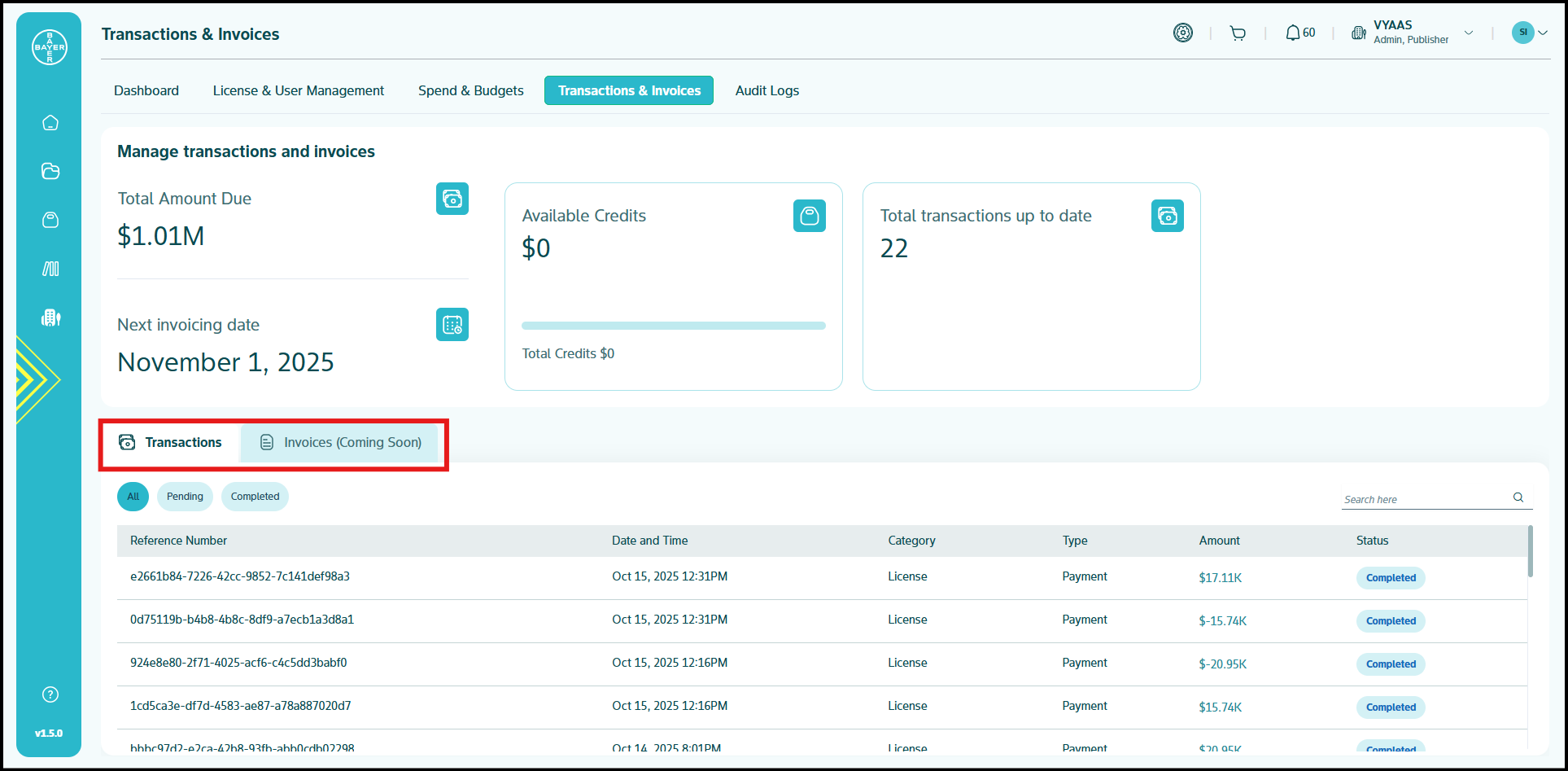Viewport: 1568px width, 771px height.
Task: Open the Invoices (Coming Soon) tab
Action: [x=340, y=443]
